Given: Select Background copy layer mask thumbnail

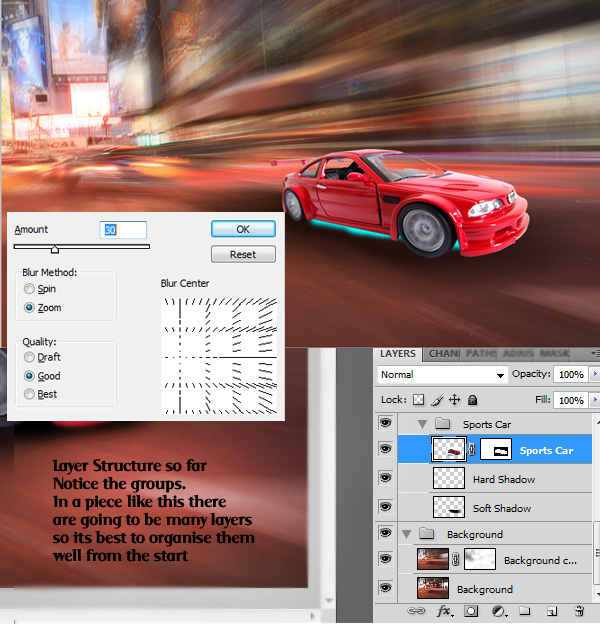Looking at the screenshot, I should click(x=480, y=559).
